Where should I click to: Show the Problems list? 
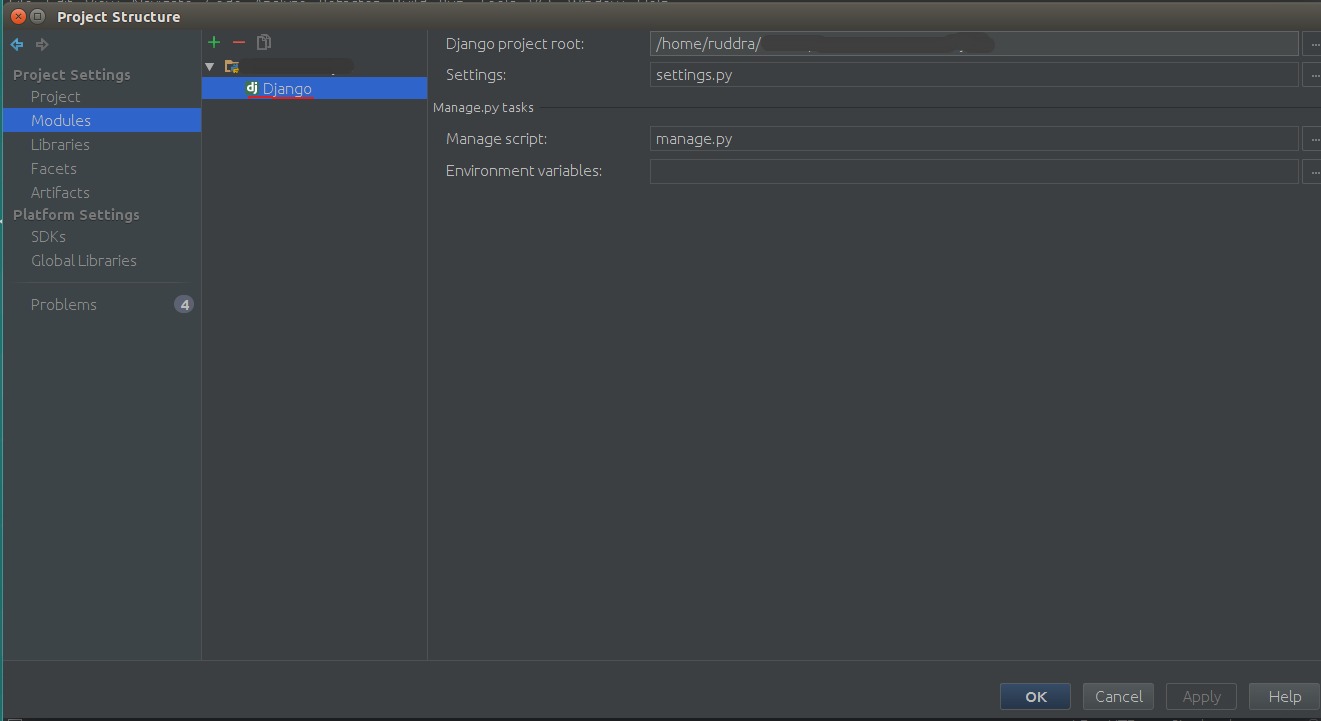[x=63, y=304]
